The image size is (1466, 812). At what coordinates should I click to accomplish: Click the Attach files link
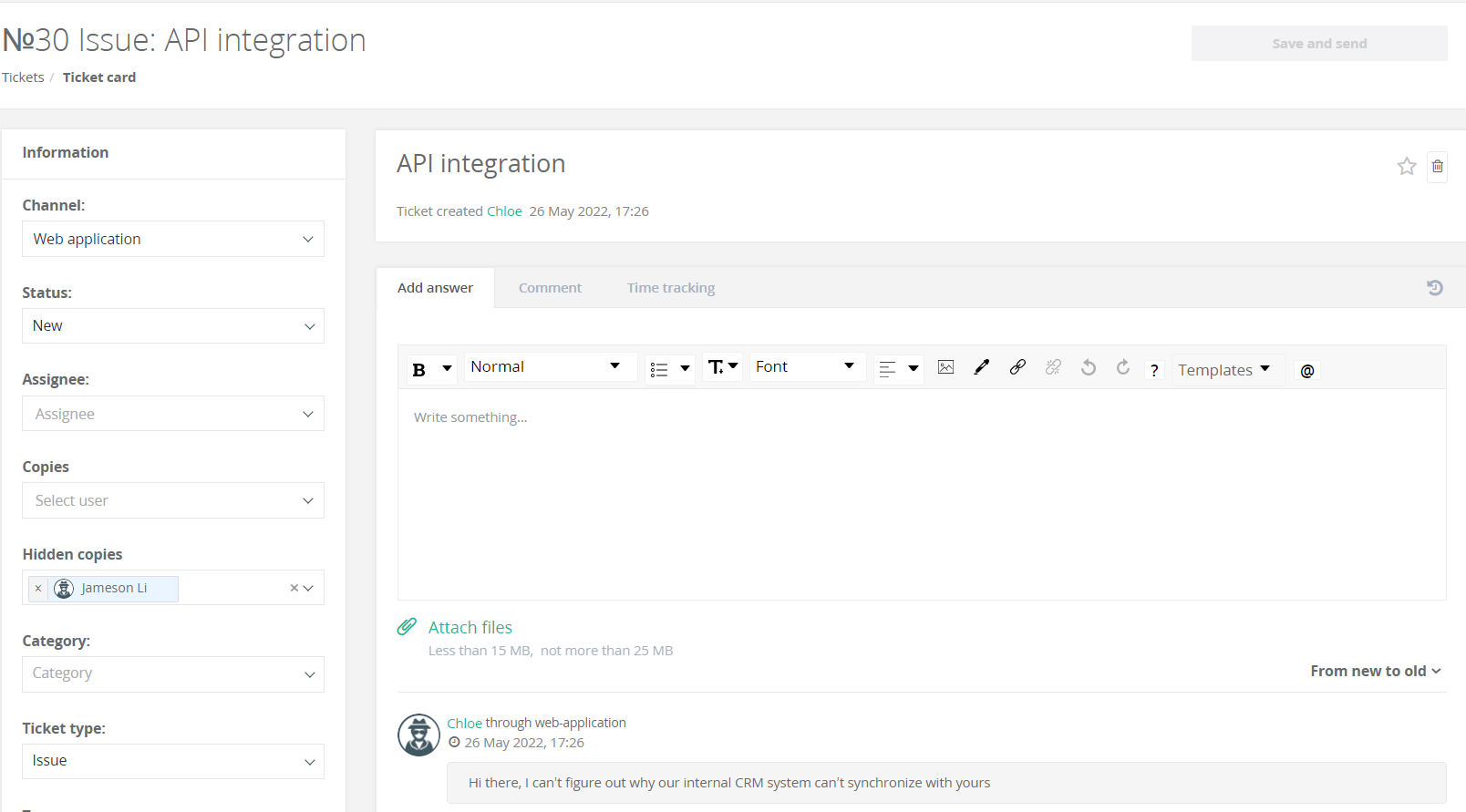[470, 627]
